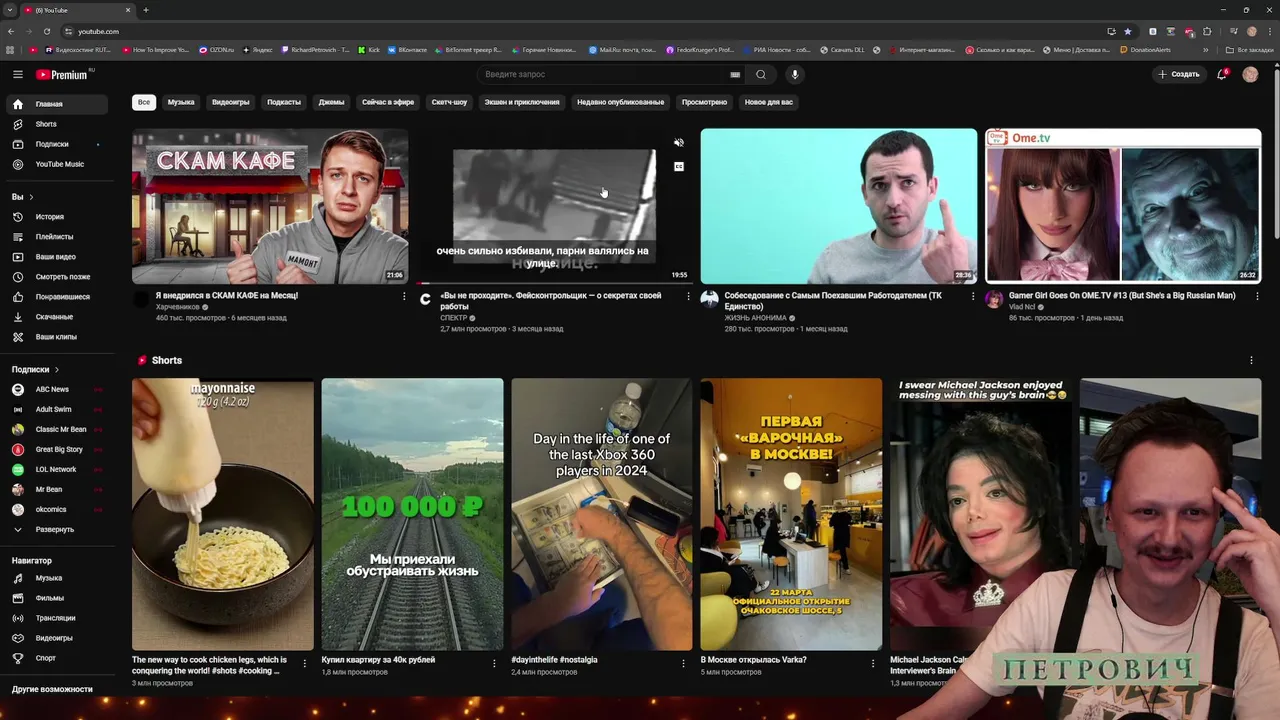The image size is (1280, 720).
Task: Open Спорт in the Навигатор section
Action: tap(57, 658)
